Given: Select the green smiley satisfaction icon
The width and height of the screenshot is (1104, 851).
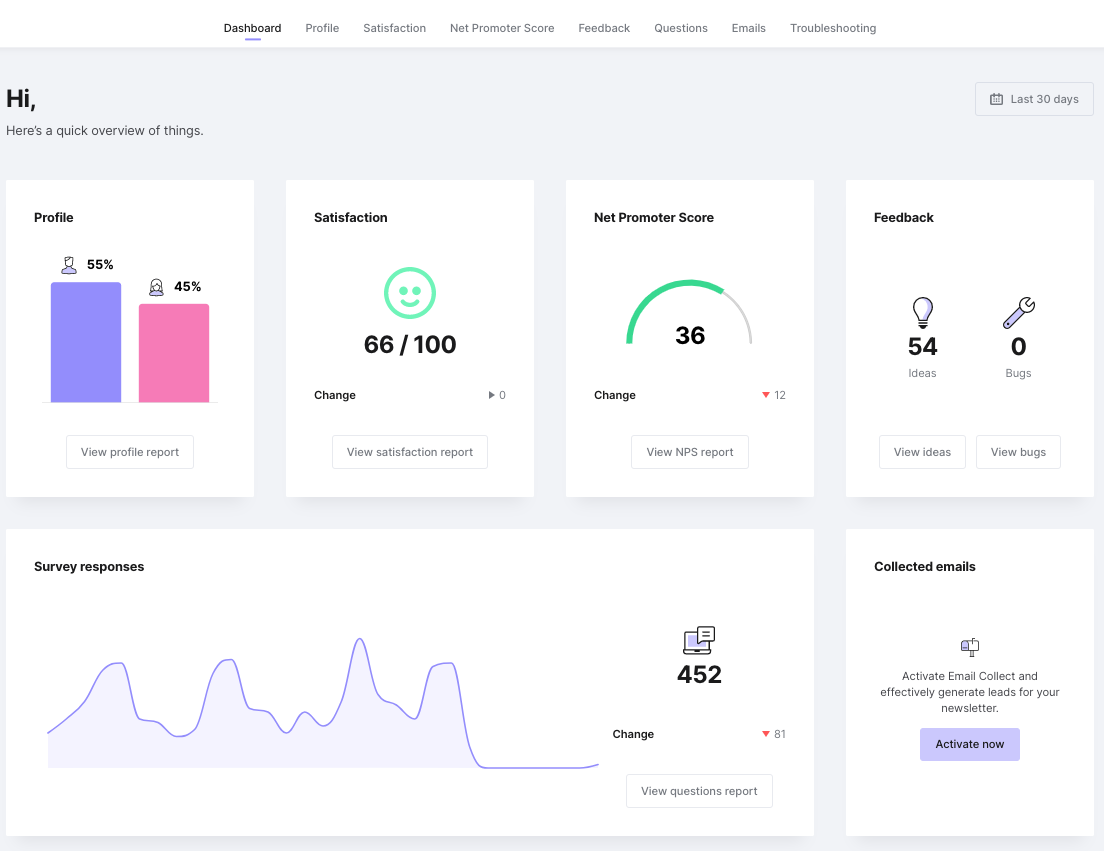Looking at the screenshot, I should [x=410, y=293].
